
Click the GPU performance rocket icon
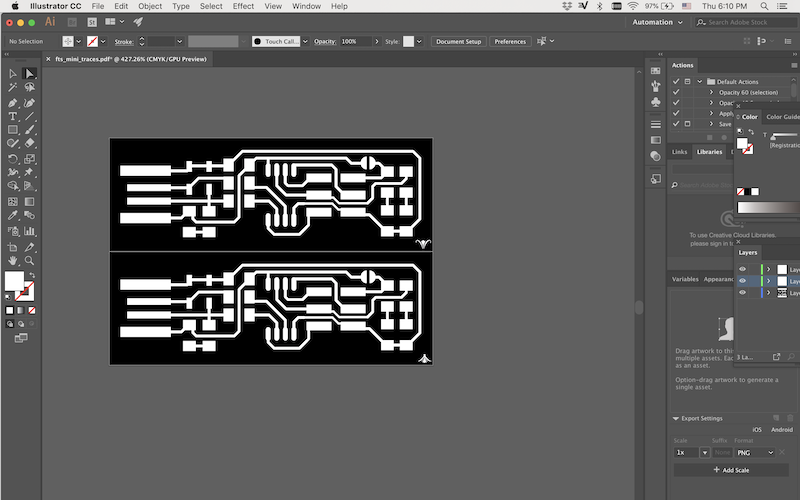[x=138, y=22]
